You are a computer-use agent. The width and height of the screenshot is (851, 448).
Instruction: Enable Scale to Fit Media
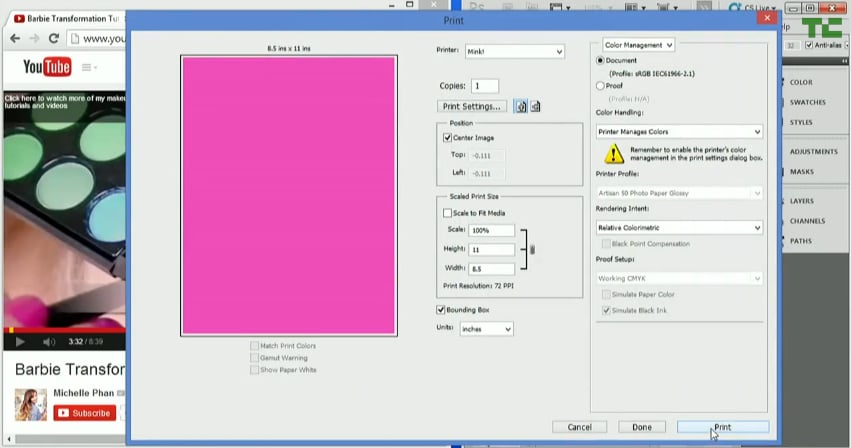pos(447,213)
